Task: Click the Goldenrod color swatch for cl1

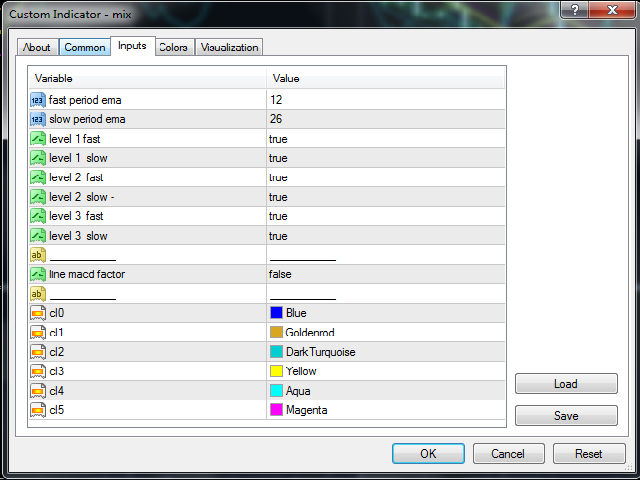Action: pyautogui.click(x=276, y=332)
